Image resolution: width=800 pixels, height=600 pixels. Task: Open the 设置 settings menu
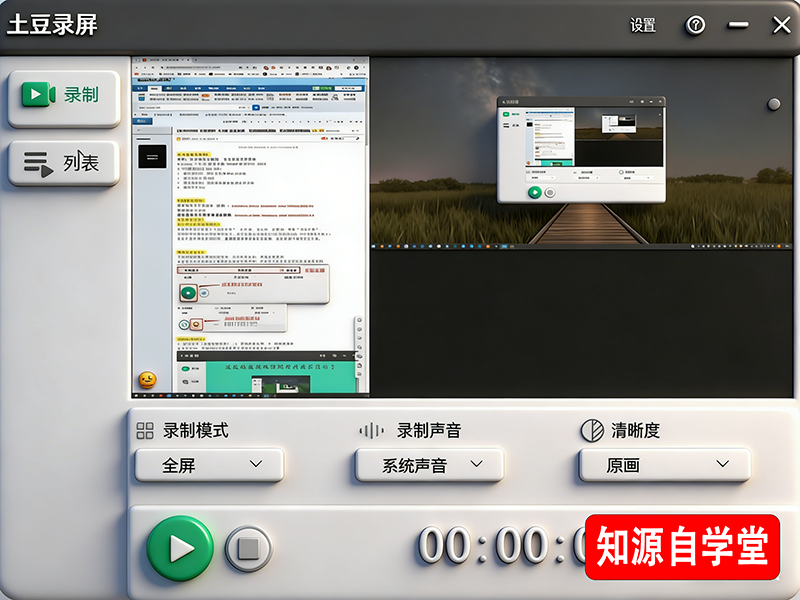(x=642, y=25)
